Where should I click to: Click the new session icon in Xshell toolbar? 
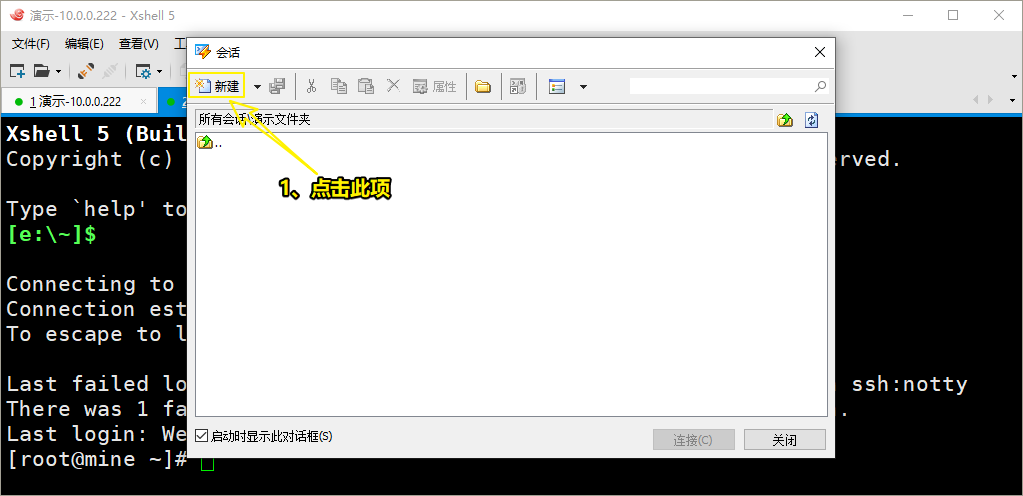point(17,70)
